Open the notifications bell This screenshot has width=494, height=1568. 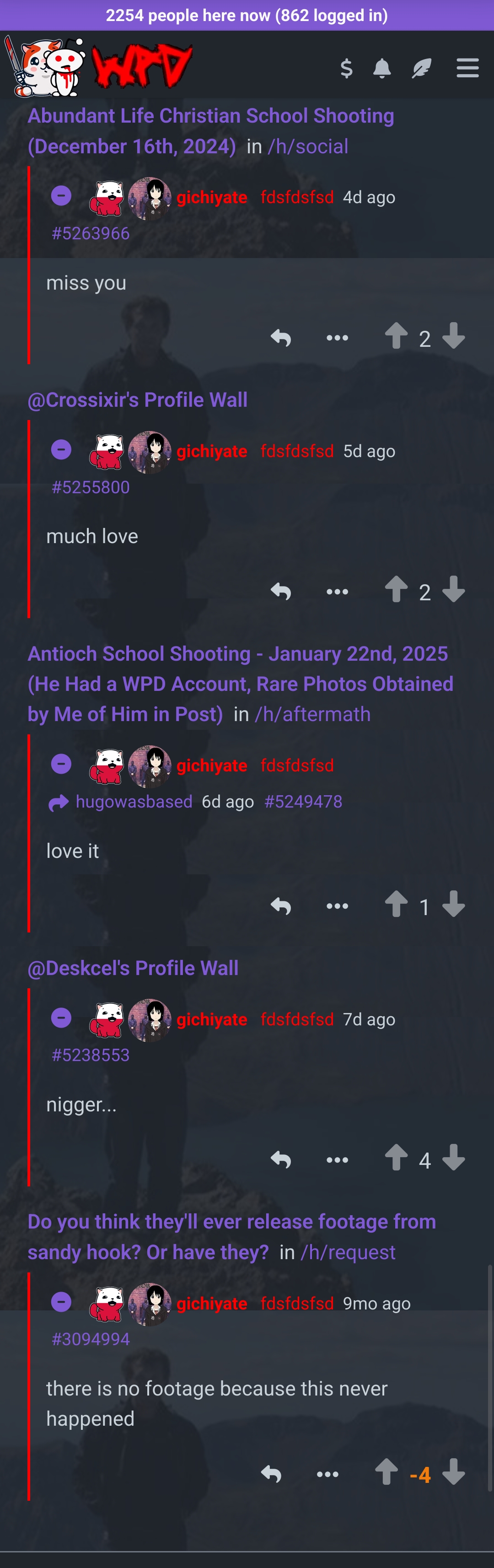(x=381, y=68)
